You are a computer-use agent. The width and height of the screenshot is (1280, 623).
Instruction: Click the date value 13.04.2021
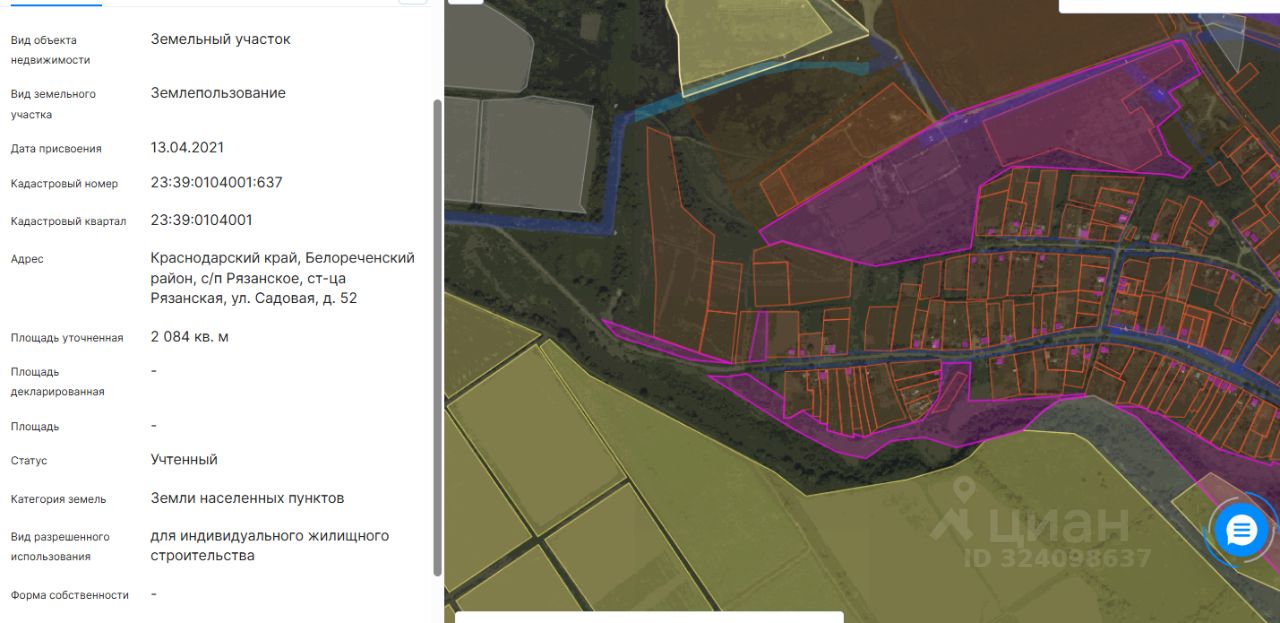187,147
